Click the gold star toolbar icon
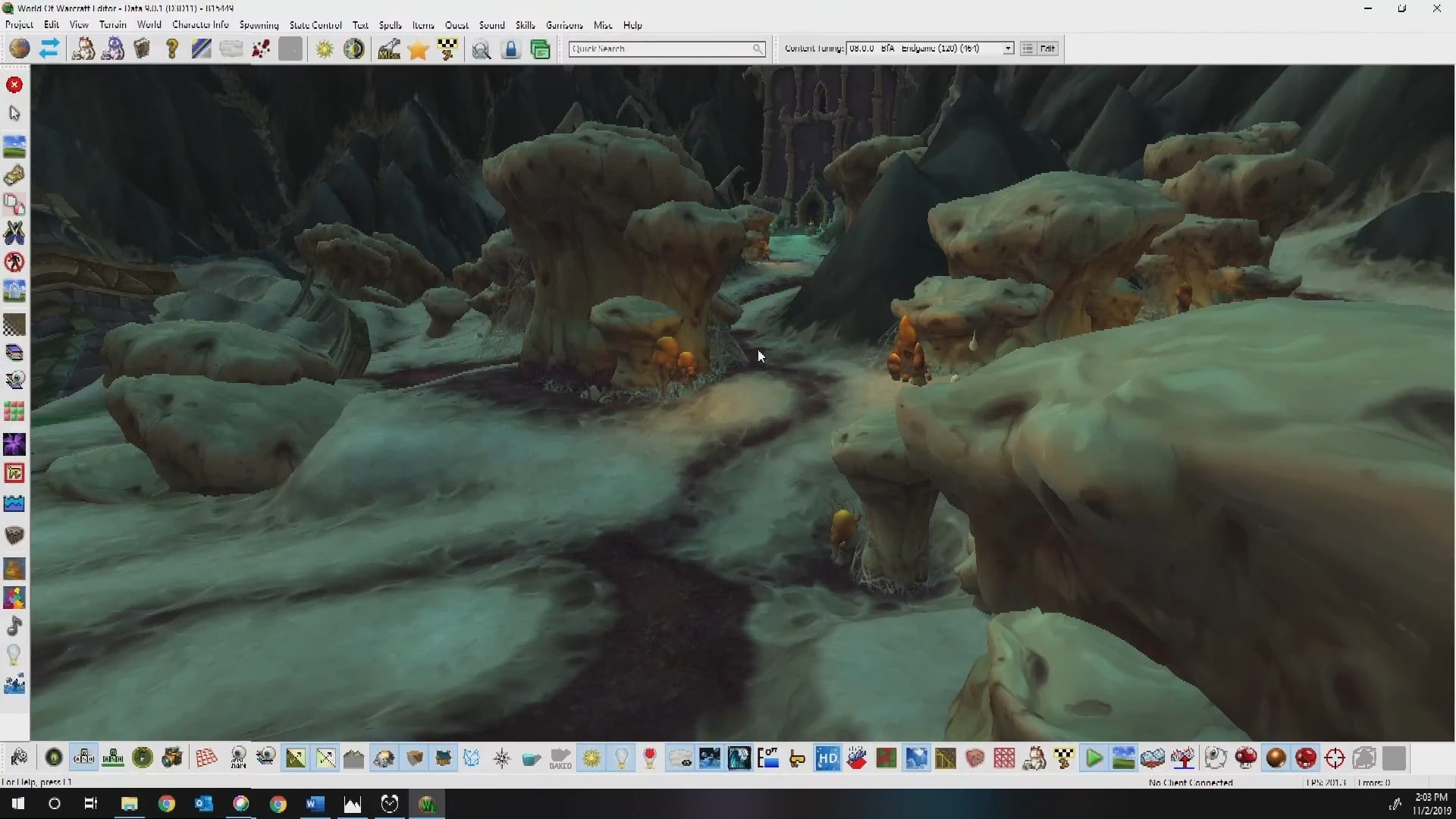Screen dimensions: 1456x819 point(418,50)
